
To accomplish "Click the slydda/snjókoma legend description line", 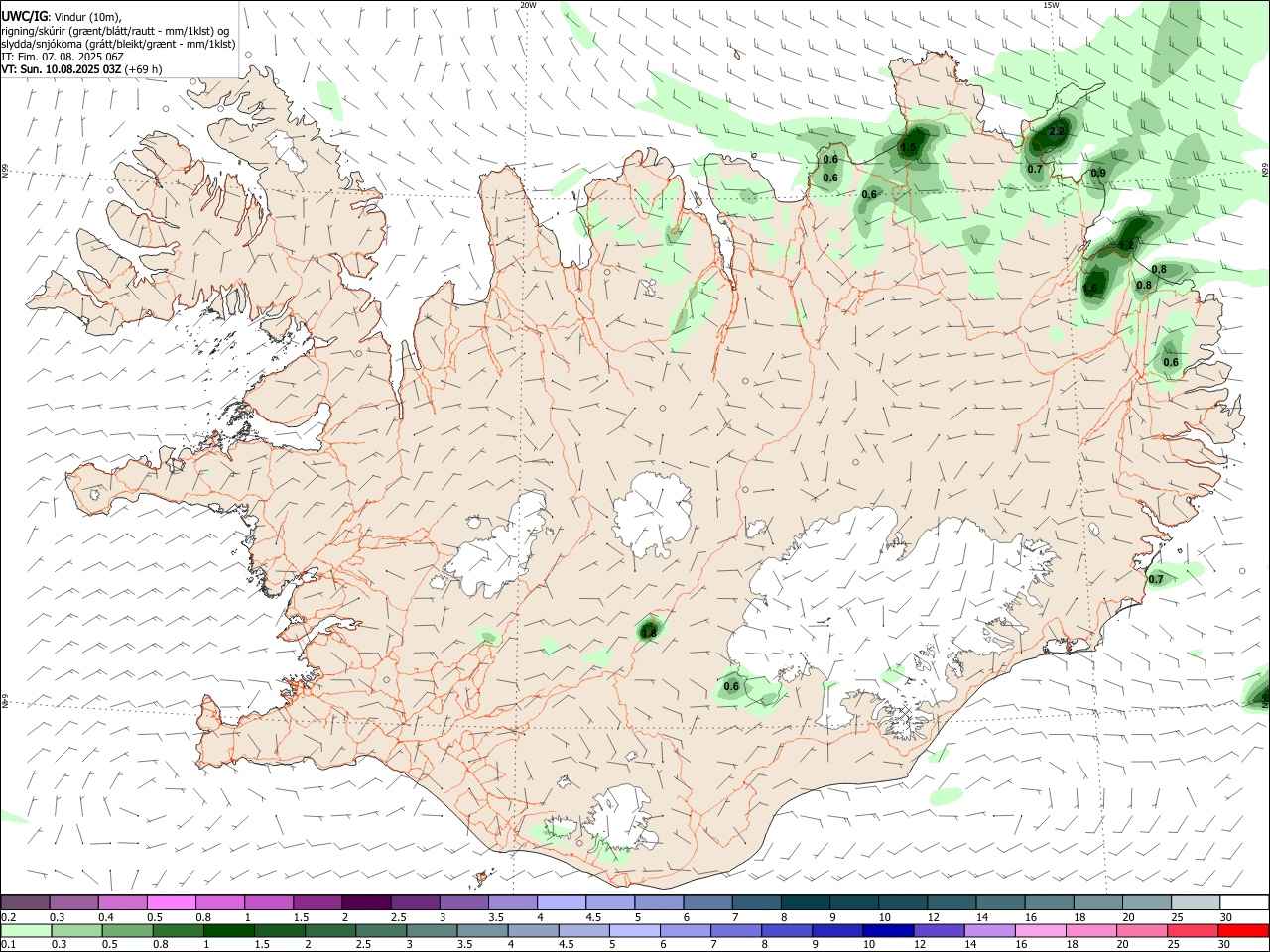I will (x=118, y=44).
